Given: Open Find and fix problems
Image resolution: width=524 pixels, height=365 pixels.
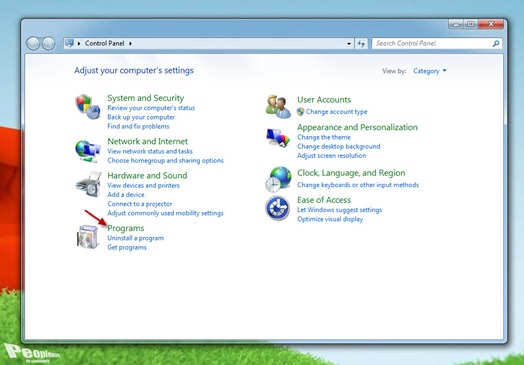Looking at the screenshot, I should coord(138,126).
